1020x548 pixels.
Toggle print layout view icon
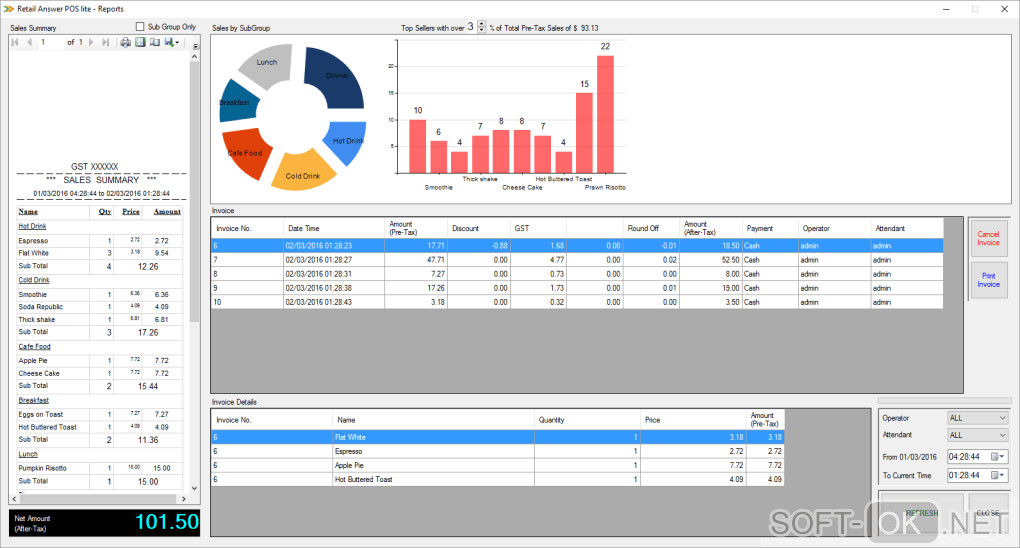coord(140,42)
